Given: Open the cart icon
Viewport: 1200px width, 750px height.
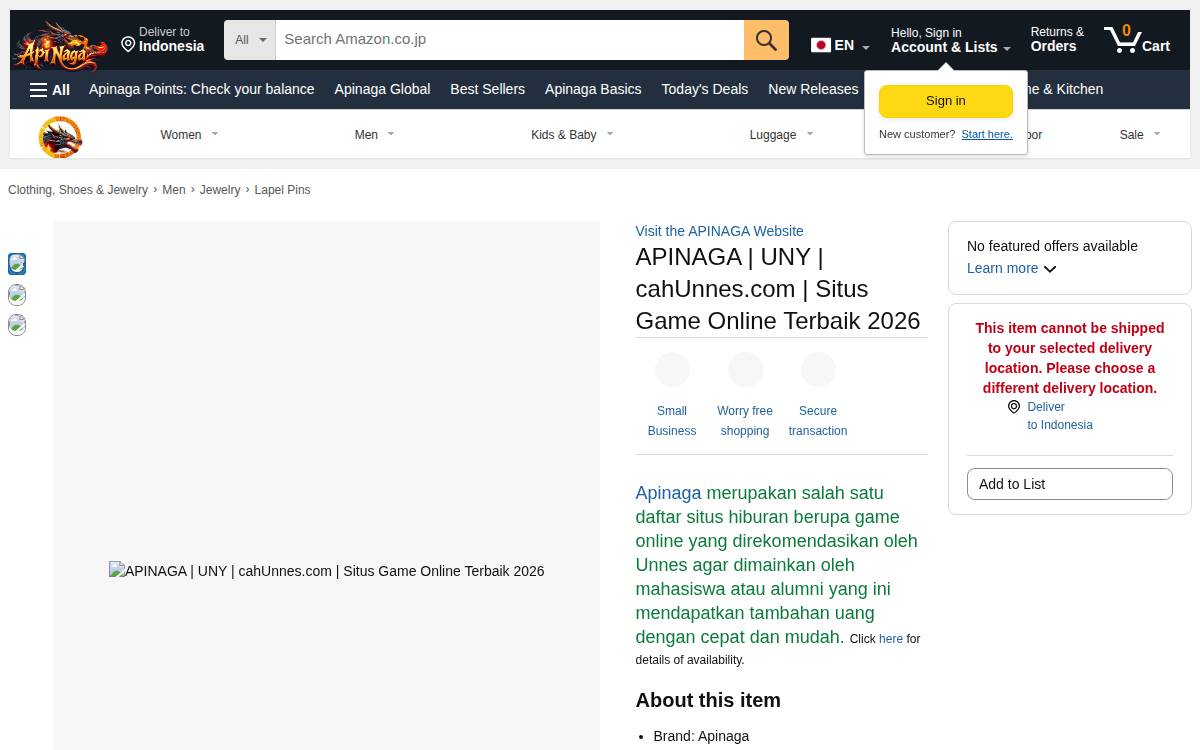Looking at the screenshot, I should point(1137,40).
